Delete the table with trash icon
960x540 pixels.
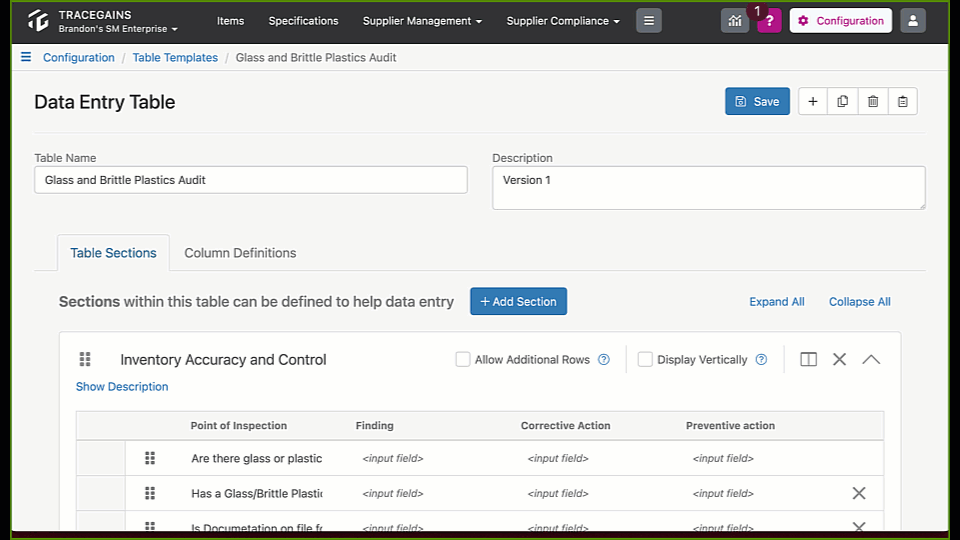pyautogui.click(x=873, y=102)
